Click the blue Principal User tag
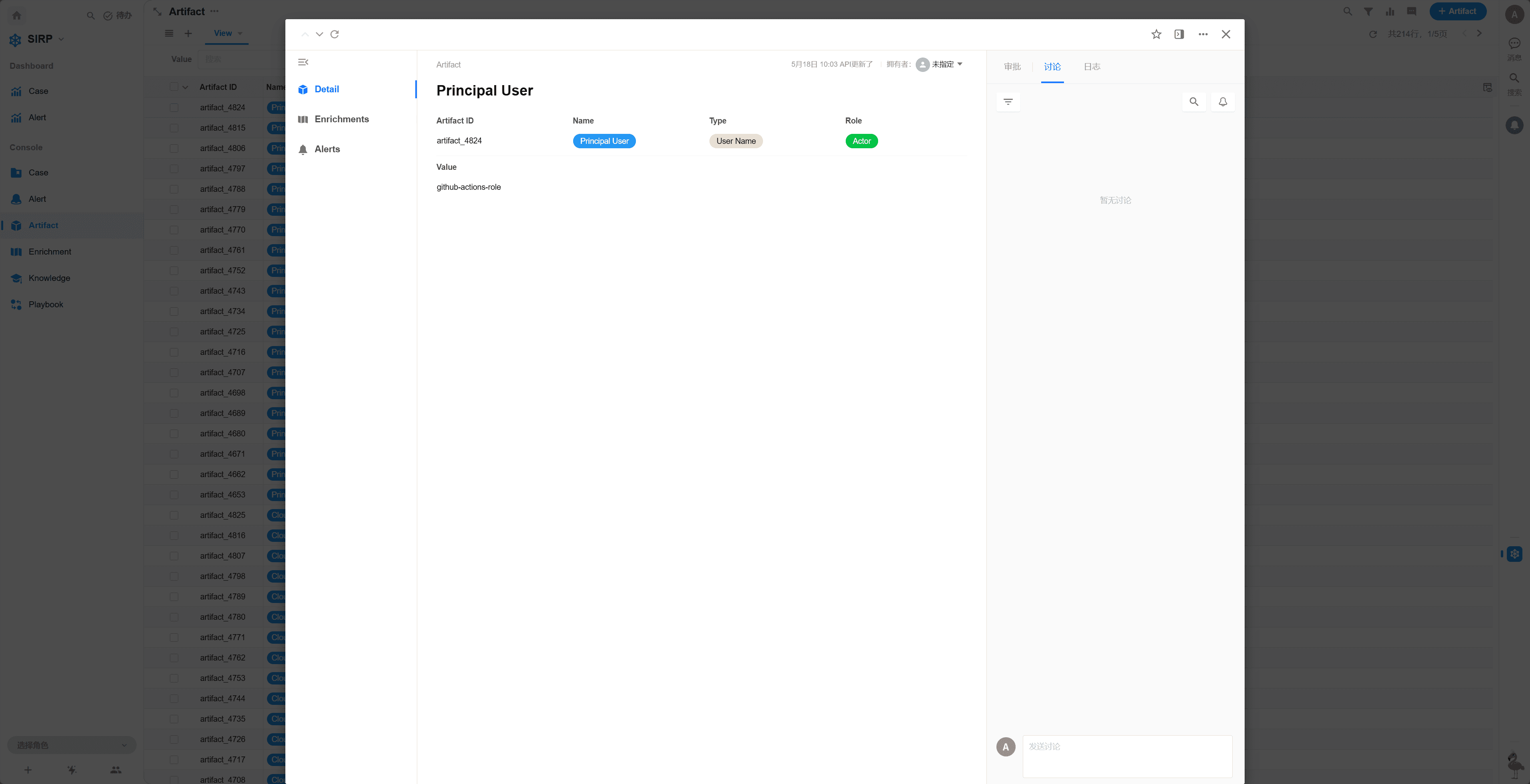Screen dimensions: 1530x784 pos(604,141)
